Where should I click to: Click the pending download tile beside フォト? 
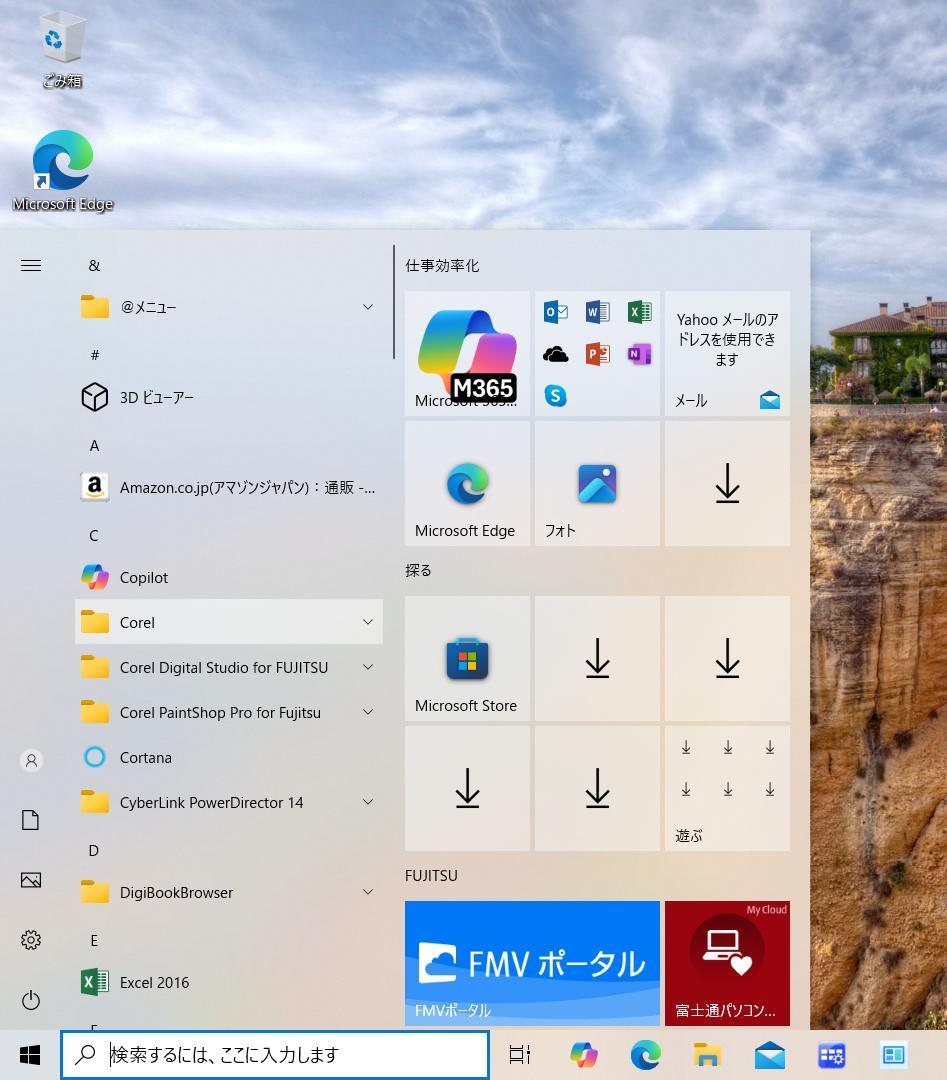727,484
